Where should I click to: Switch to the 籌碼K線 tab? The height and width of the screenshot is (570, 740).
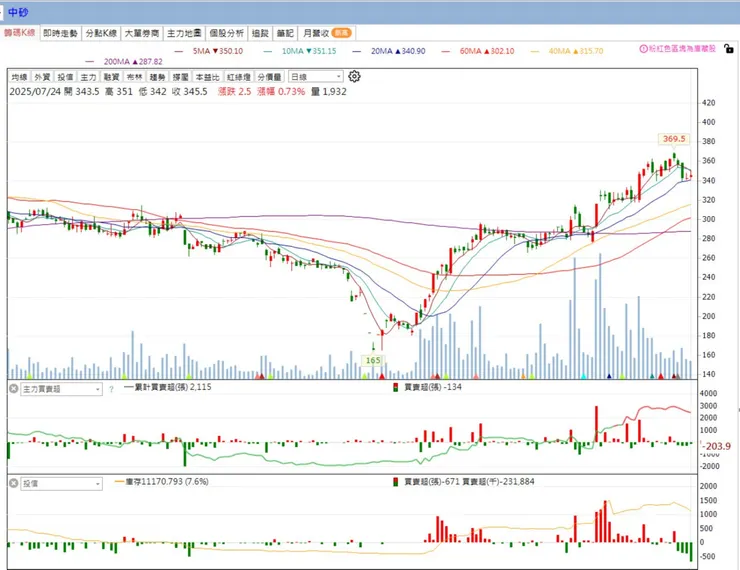[x=20, y=33]
